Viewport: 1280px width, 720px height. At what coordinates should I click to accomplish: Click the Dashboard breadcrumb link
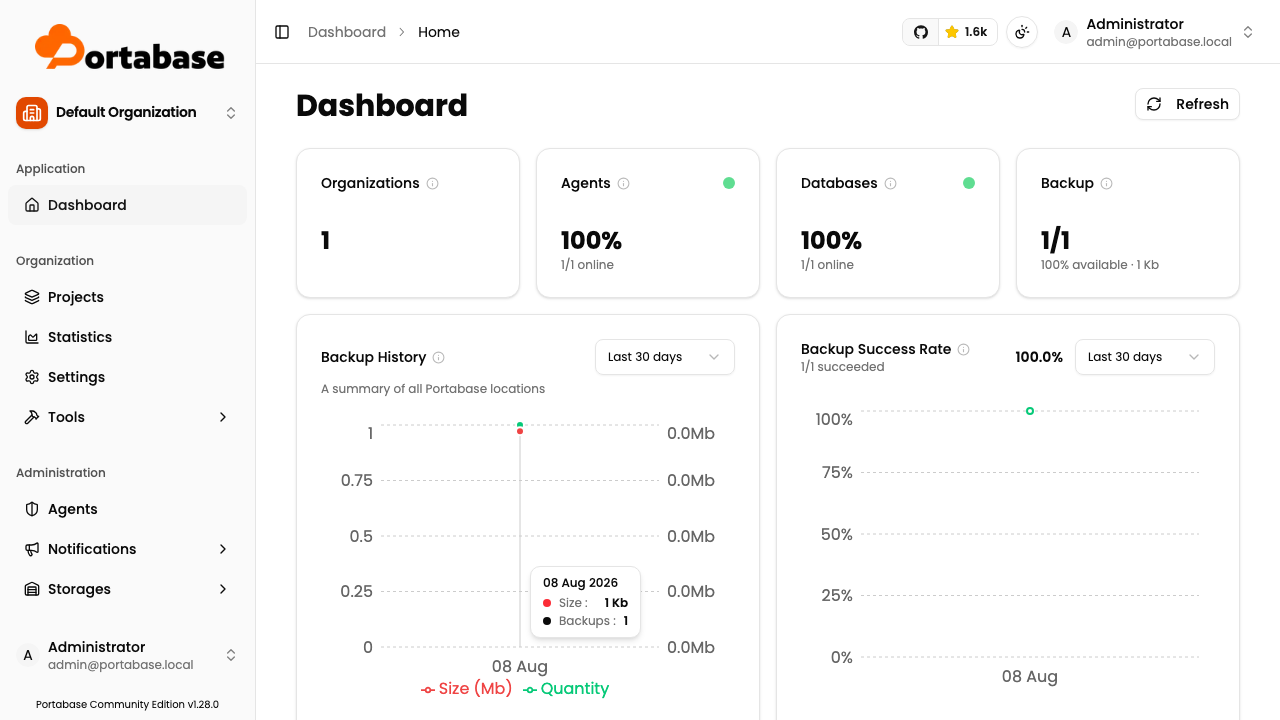(347, 32)
